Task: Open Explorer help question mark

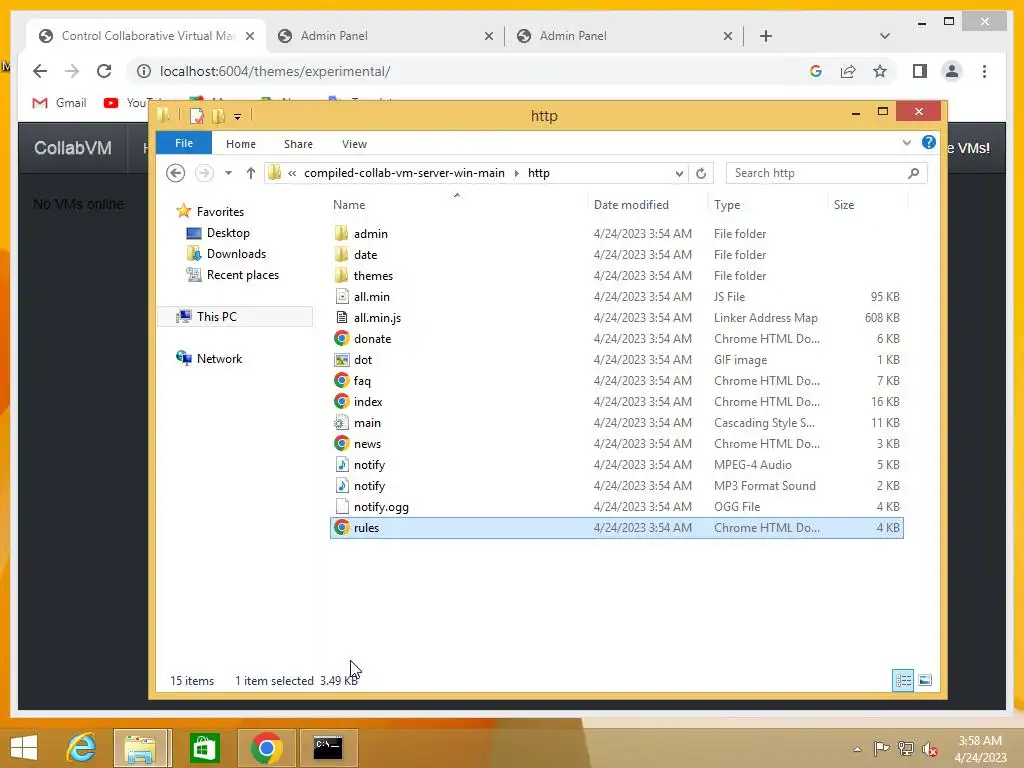Action: pyautogui.click(x=929, y=142)
